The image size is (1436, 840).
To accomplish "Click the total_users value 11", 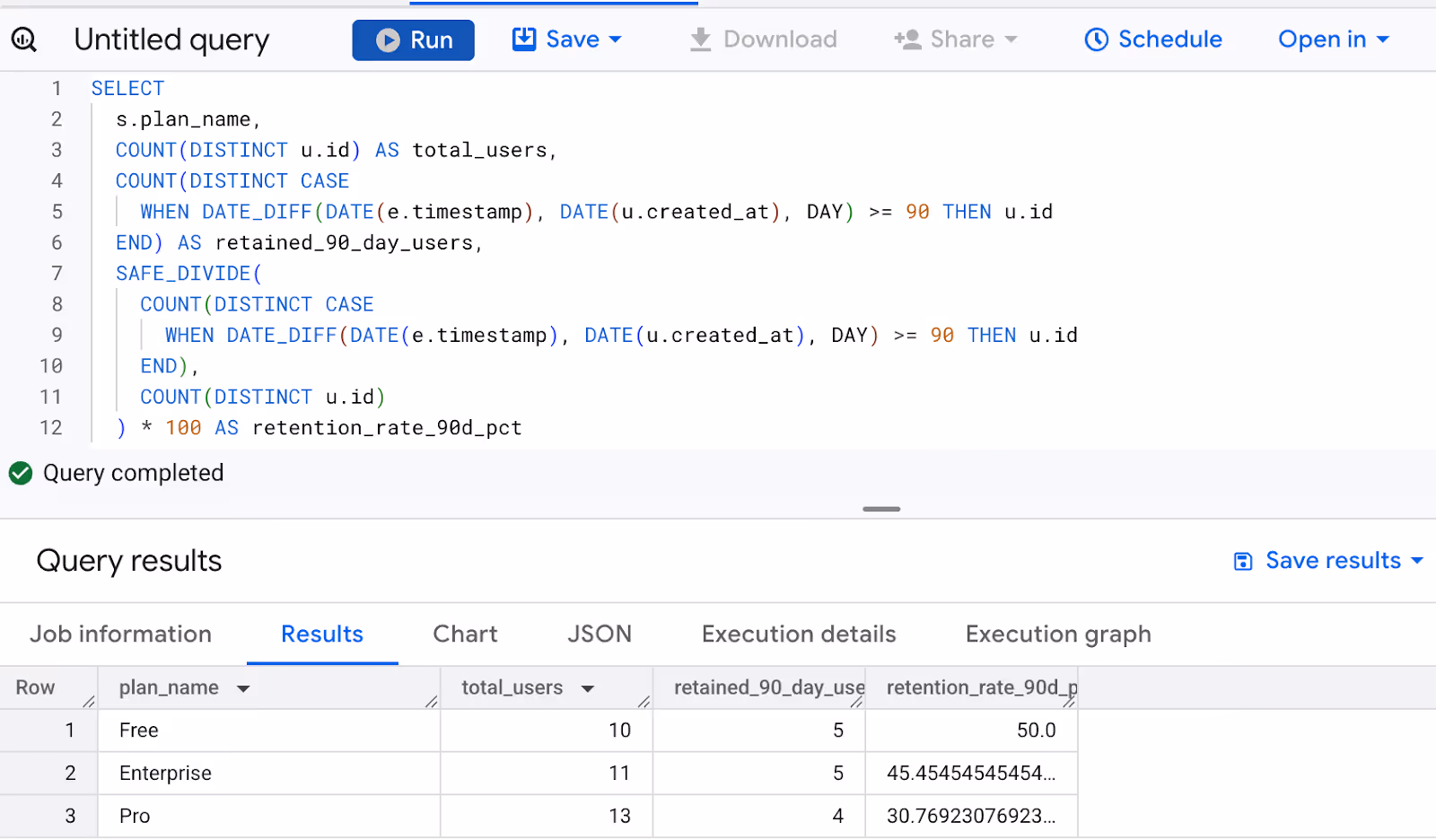I will [619, 774].
